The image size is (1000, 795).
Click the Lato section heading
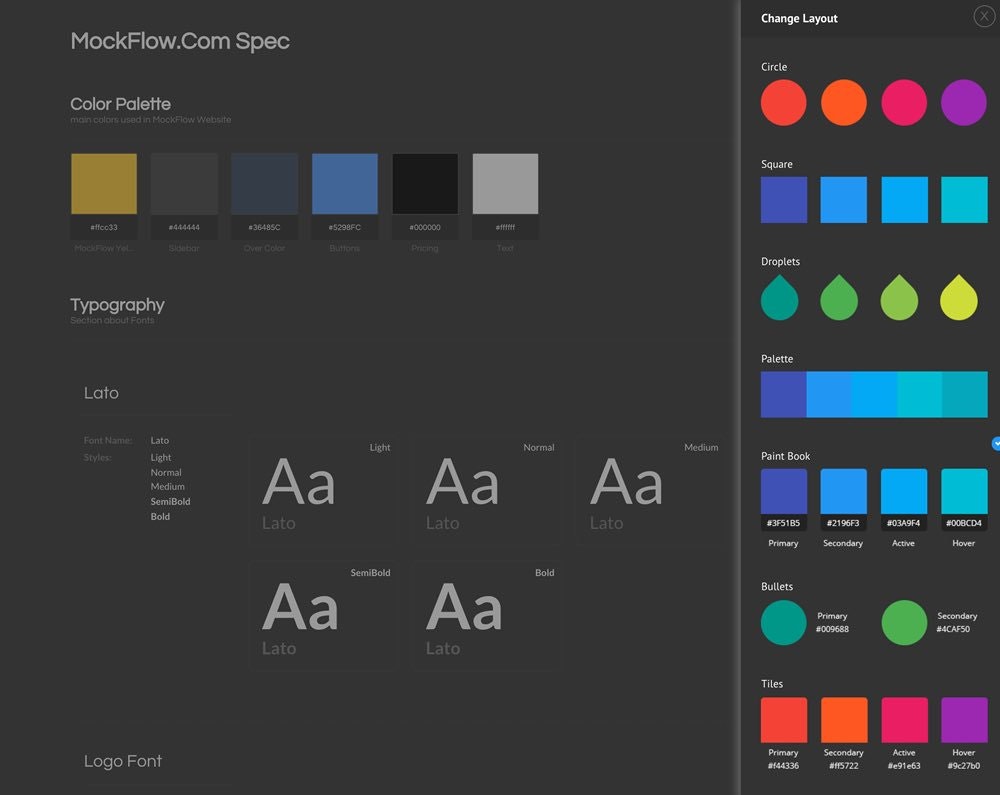[x=101, y=393]
